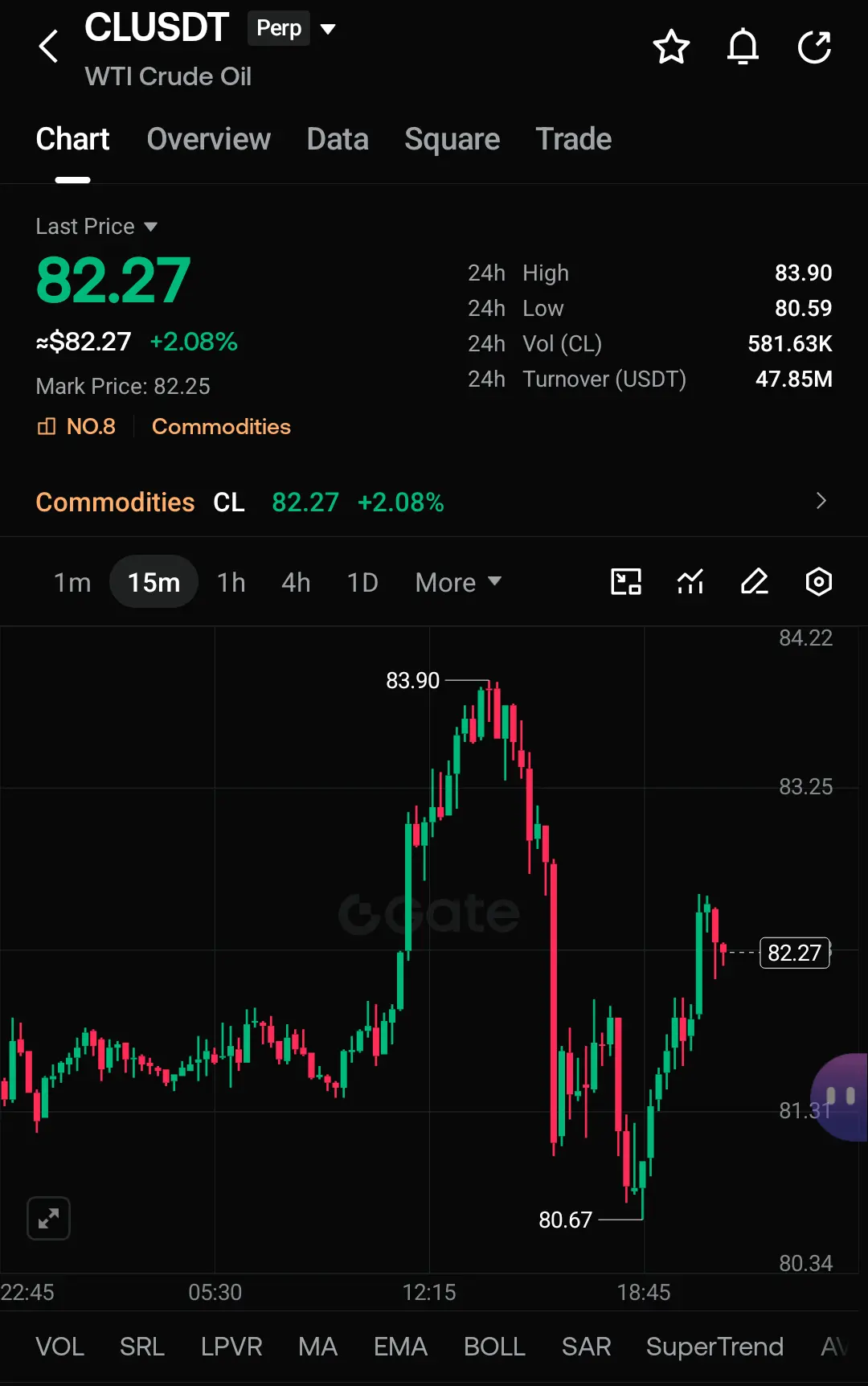Toggle the SuperTrend indicator
This screenshot has width=868, height=1386.
tap(714, 1347)
